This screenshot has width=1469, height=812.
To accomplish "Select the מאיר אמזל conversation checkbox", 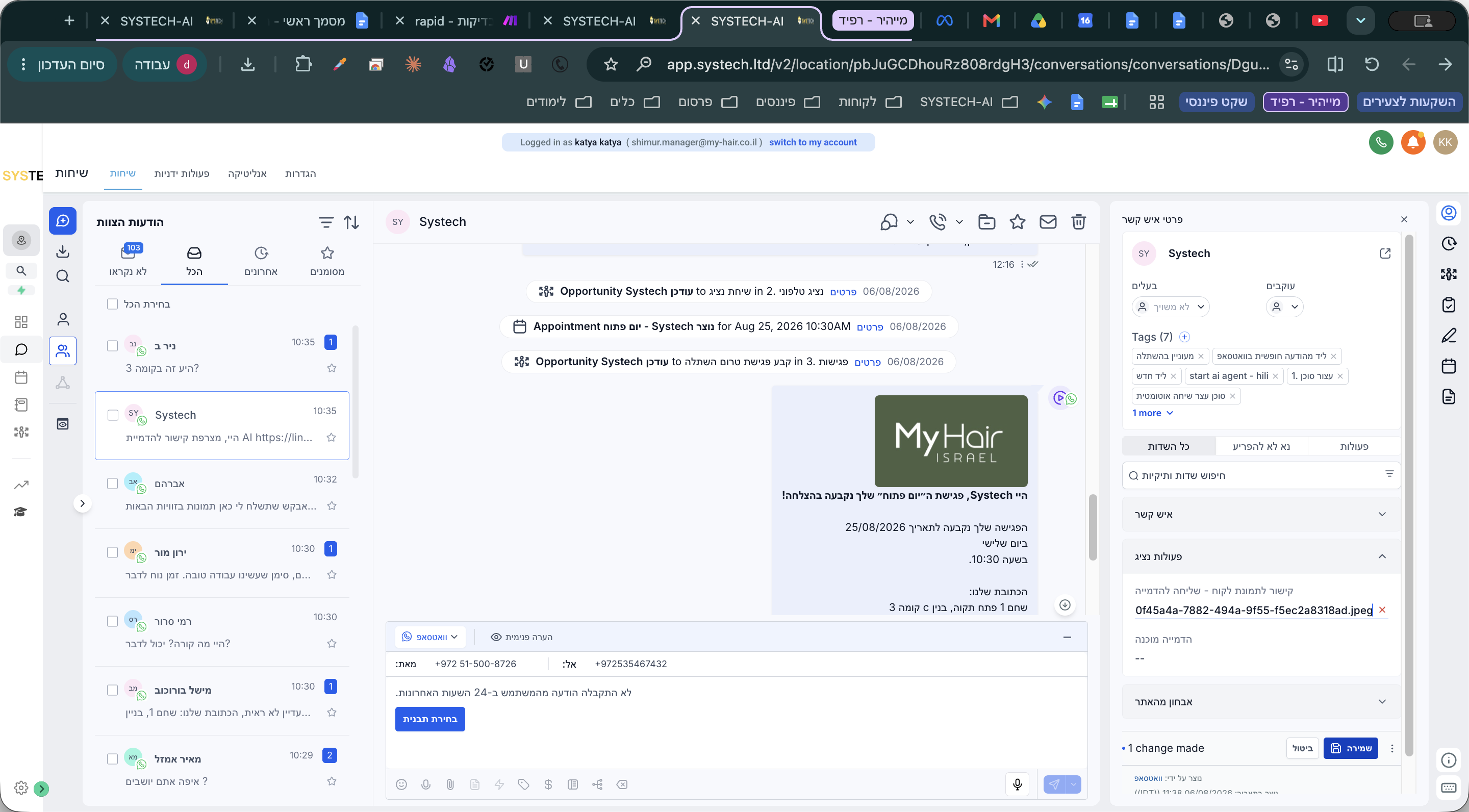I will pyautogui.click(x=112, y=759).
